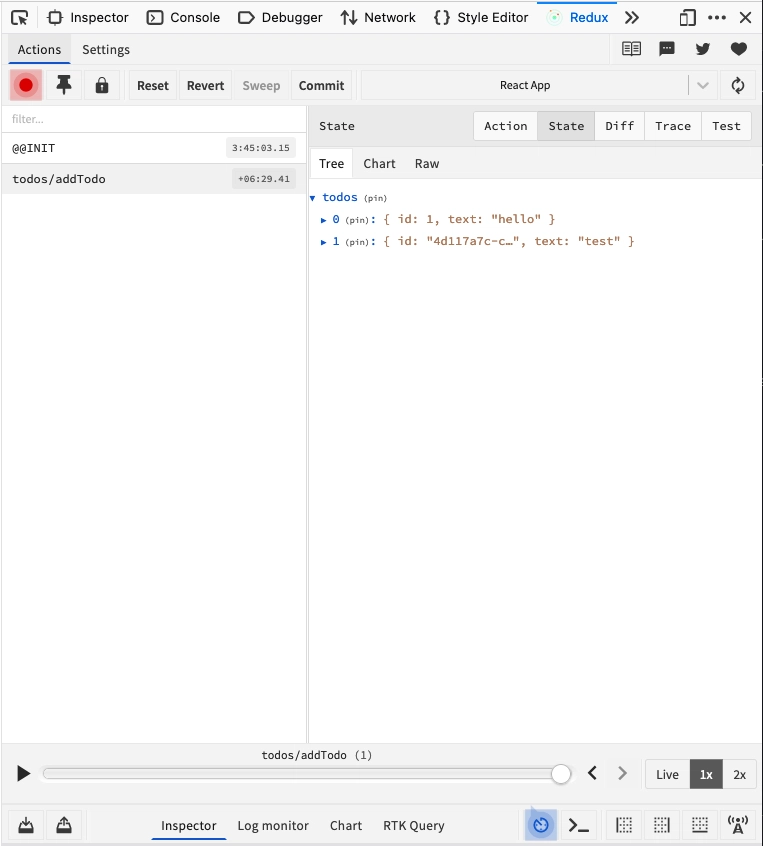Collapse the todos tree node
The image size is (763, 846).
(x=312, y=198)
